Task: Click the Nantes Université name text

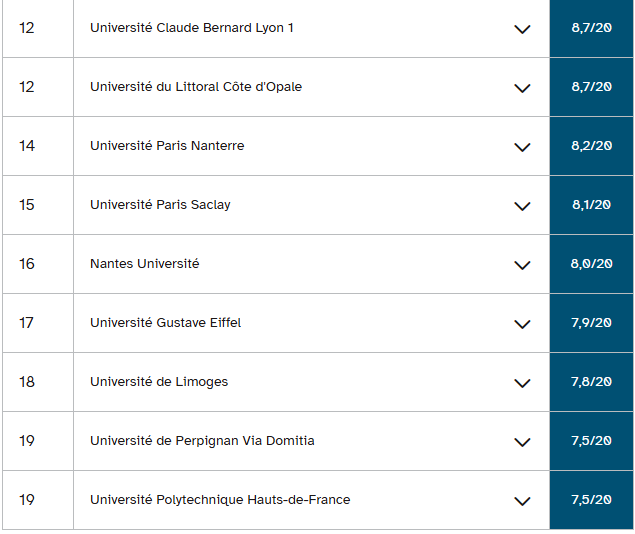Action: (x=144, y=264)
